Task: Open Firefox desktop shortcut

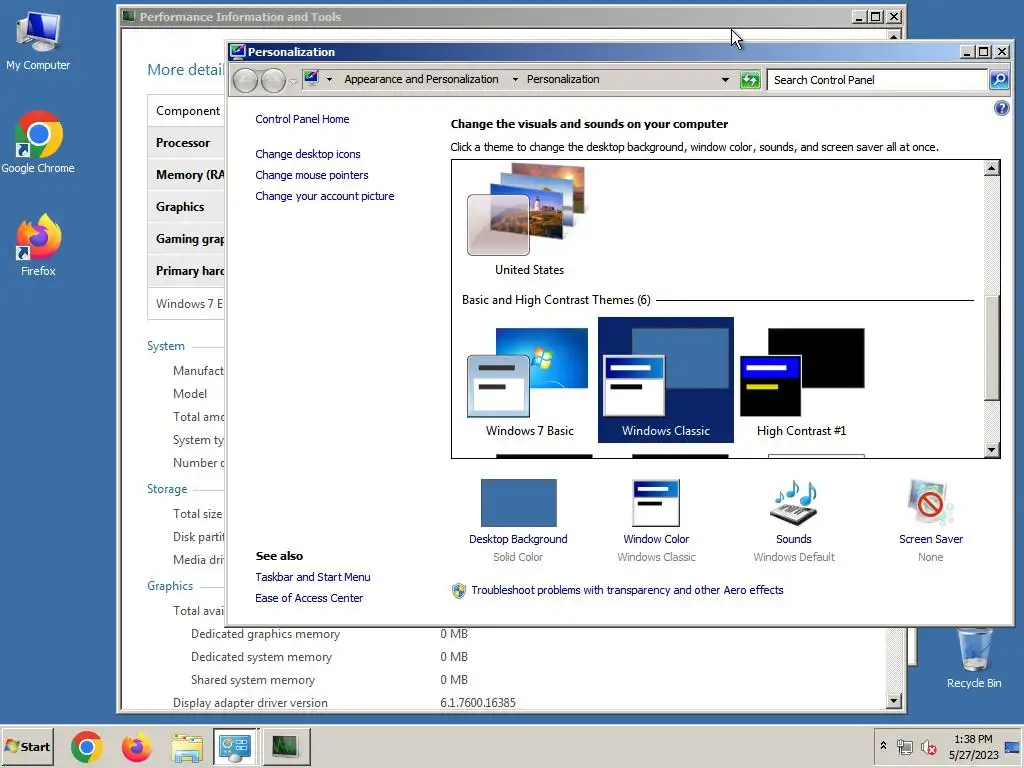Action: [x=38, y=245]
